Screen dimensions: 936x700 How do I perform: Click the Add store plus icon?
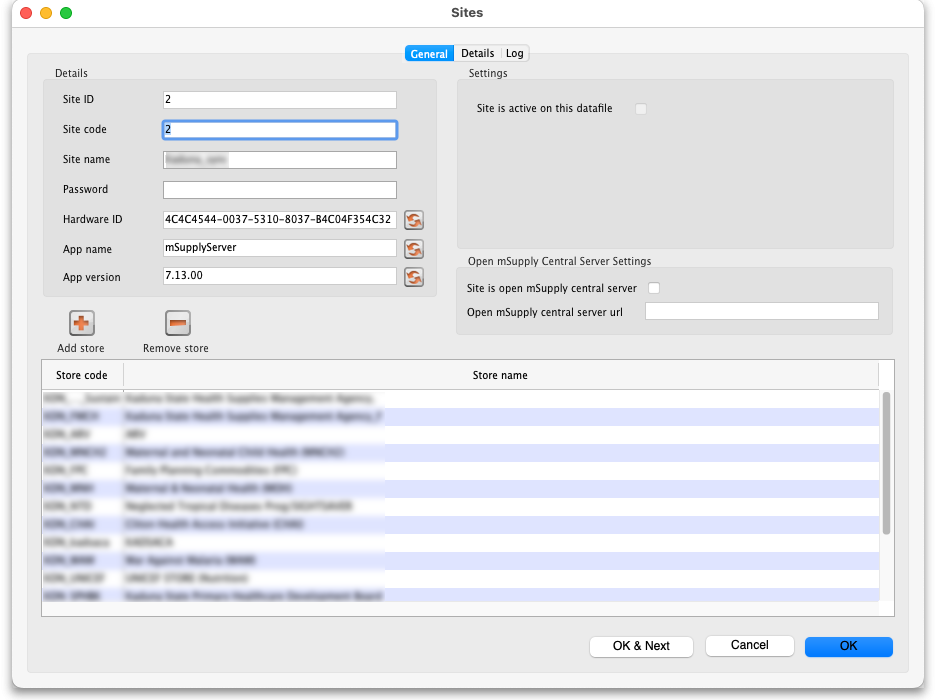[x=81, y=323]
